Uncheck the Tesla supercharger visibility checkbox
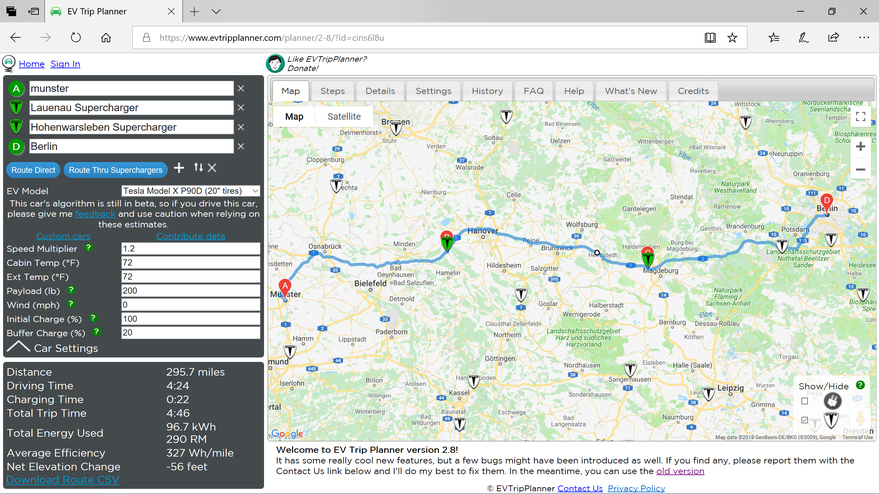The width and height of the screenshot is (879, 494). pyautogui.click(x=805, y=421)
